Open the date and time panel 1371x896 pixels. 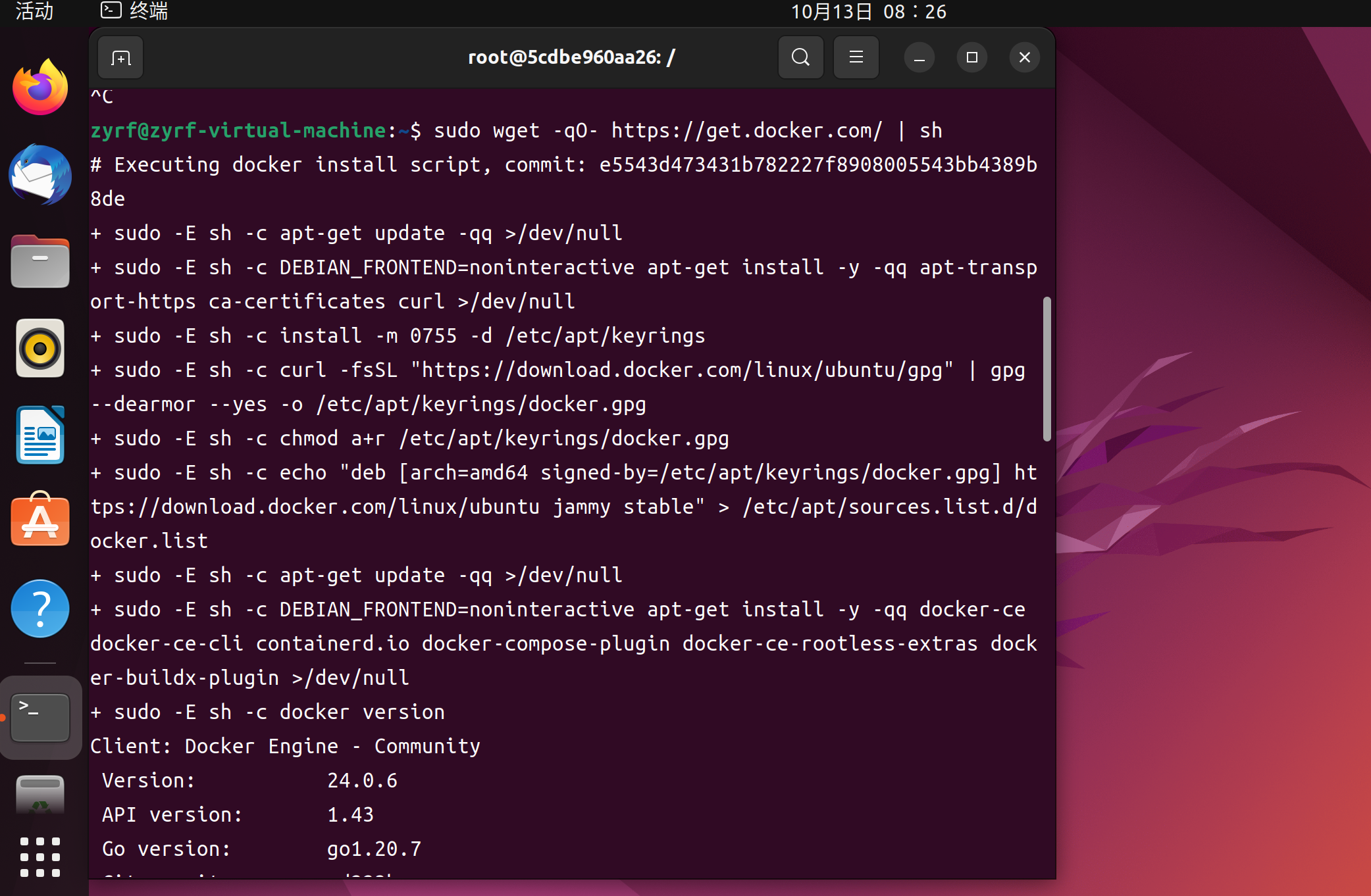coord(868,11)
